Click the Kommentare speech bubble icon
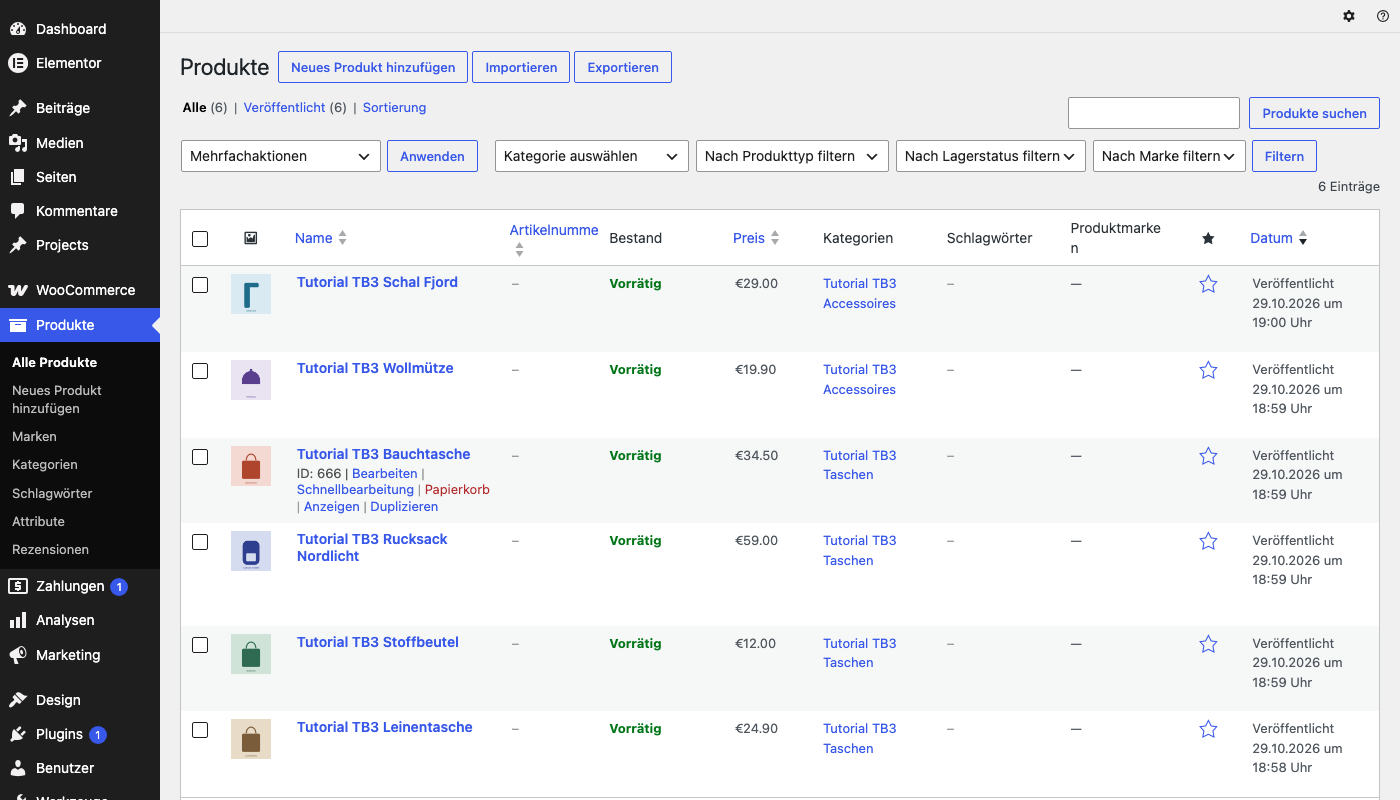 pyautogui.click(x=18, y=211)
